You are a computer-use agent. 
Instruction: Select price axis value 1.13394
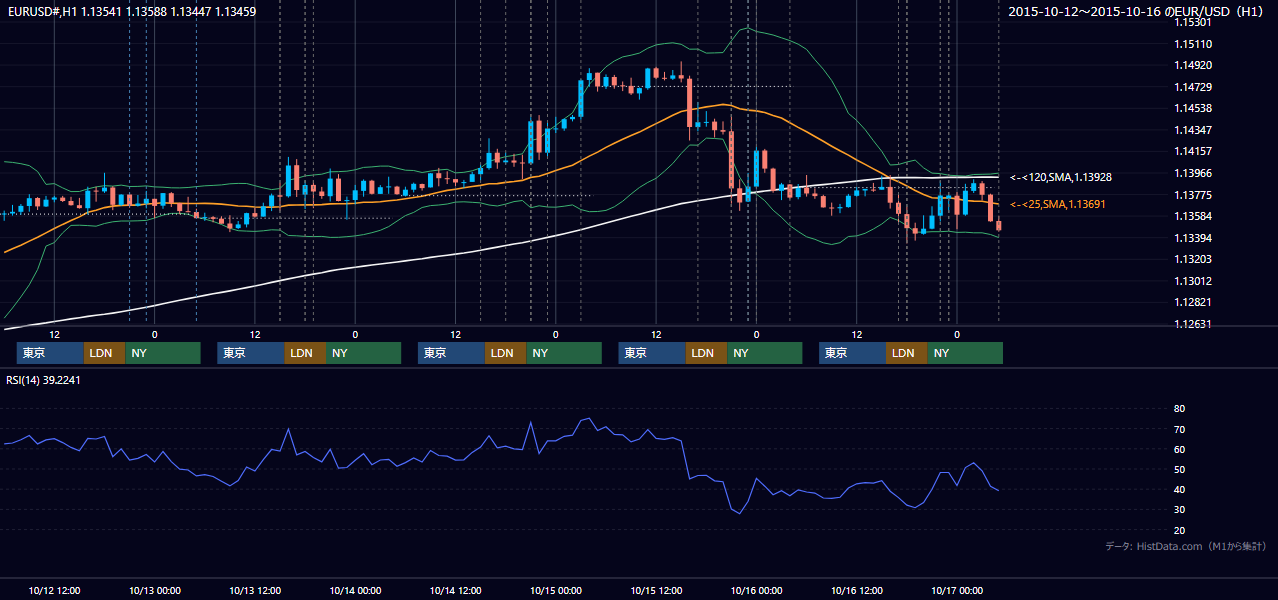pos(1192,238)
